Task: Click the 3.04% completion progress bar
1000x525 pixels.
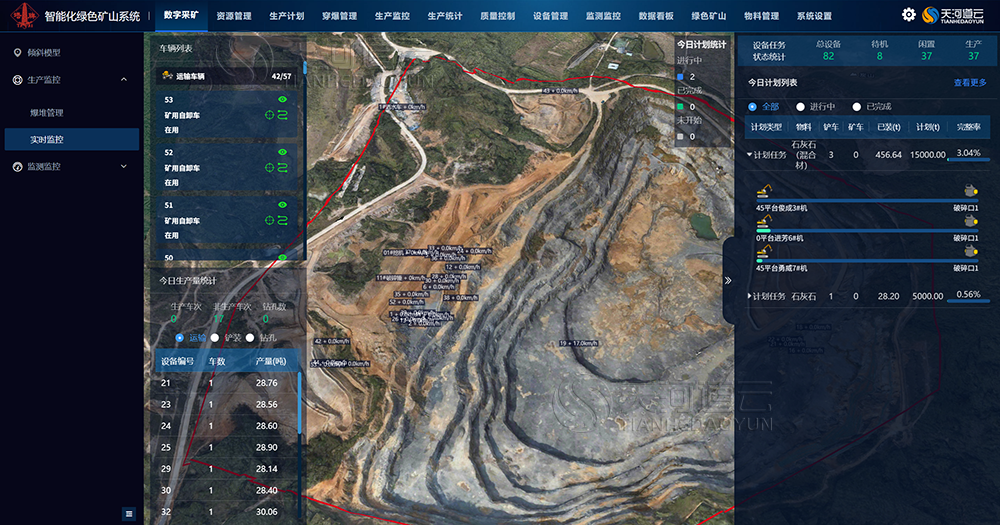Action: [x=968, y=159]
